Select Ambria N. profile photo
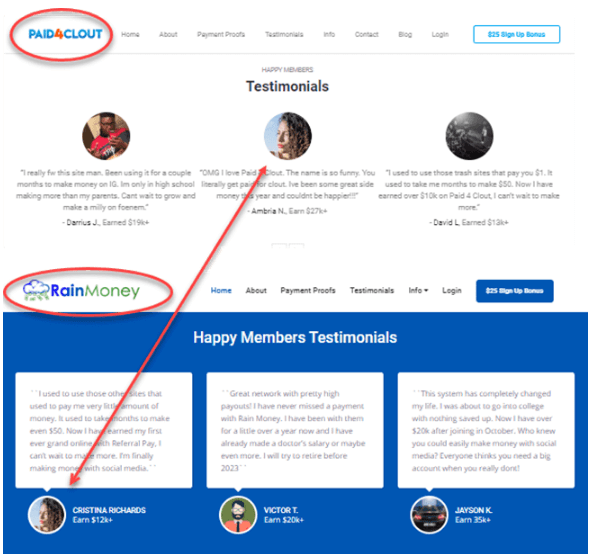This screenshot has width=595, height=554. pyautogui.click(x=288, y=136)
